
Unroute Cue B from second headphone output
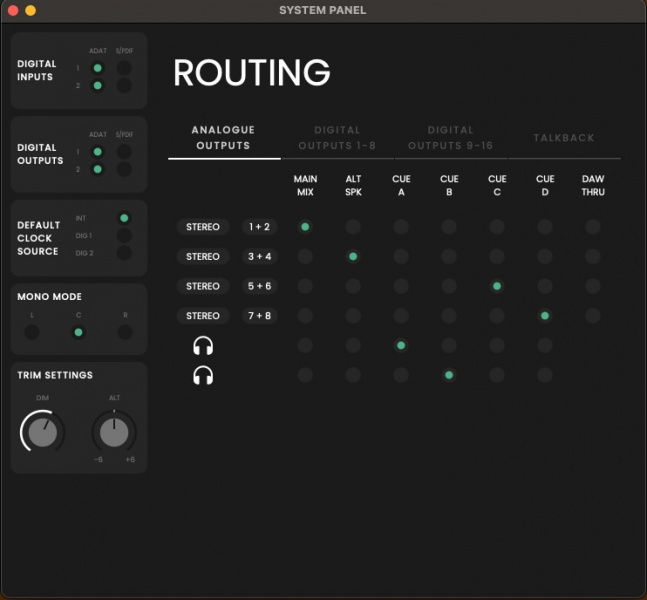click(449, 375)
